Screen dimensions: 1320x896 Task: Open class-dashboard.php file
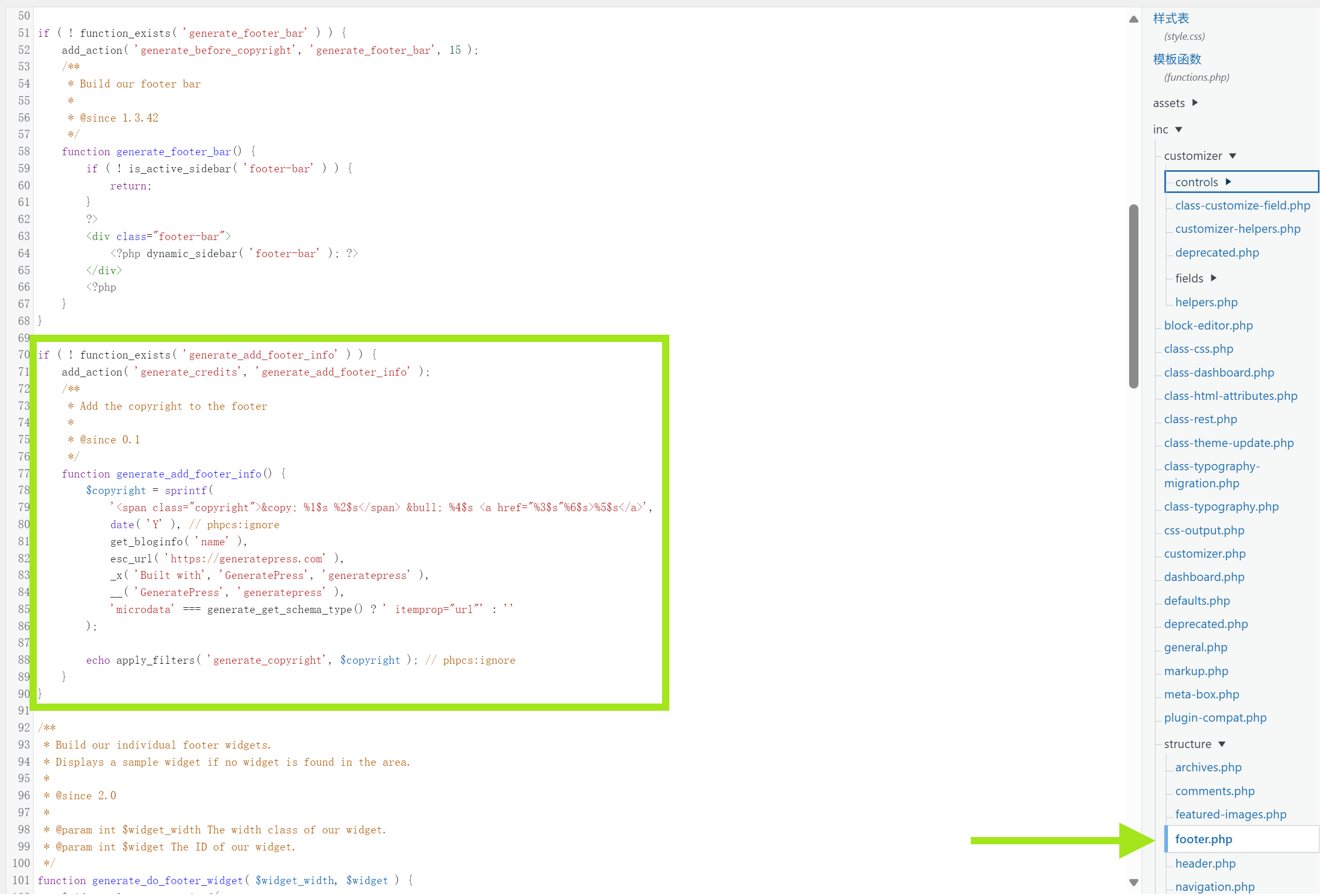tap(1219, 372)
